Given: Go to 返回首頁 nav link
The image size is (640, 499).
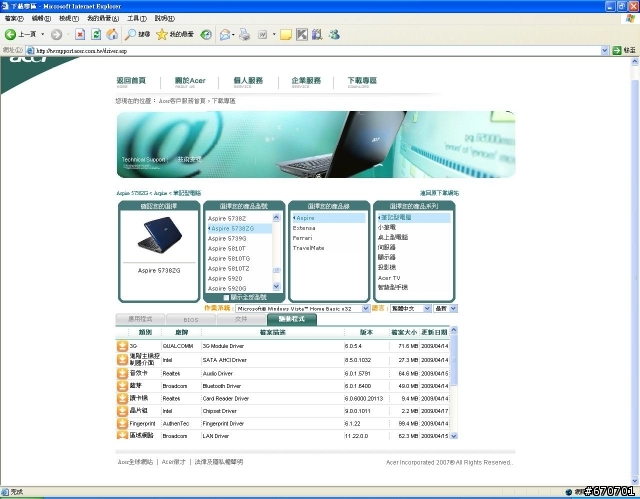Looking at the screenshot, I should click(x=131, y=81).
